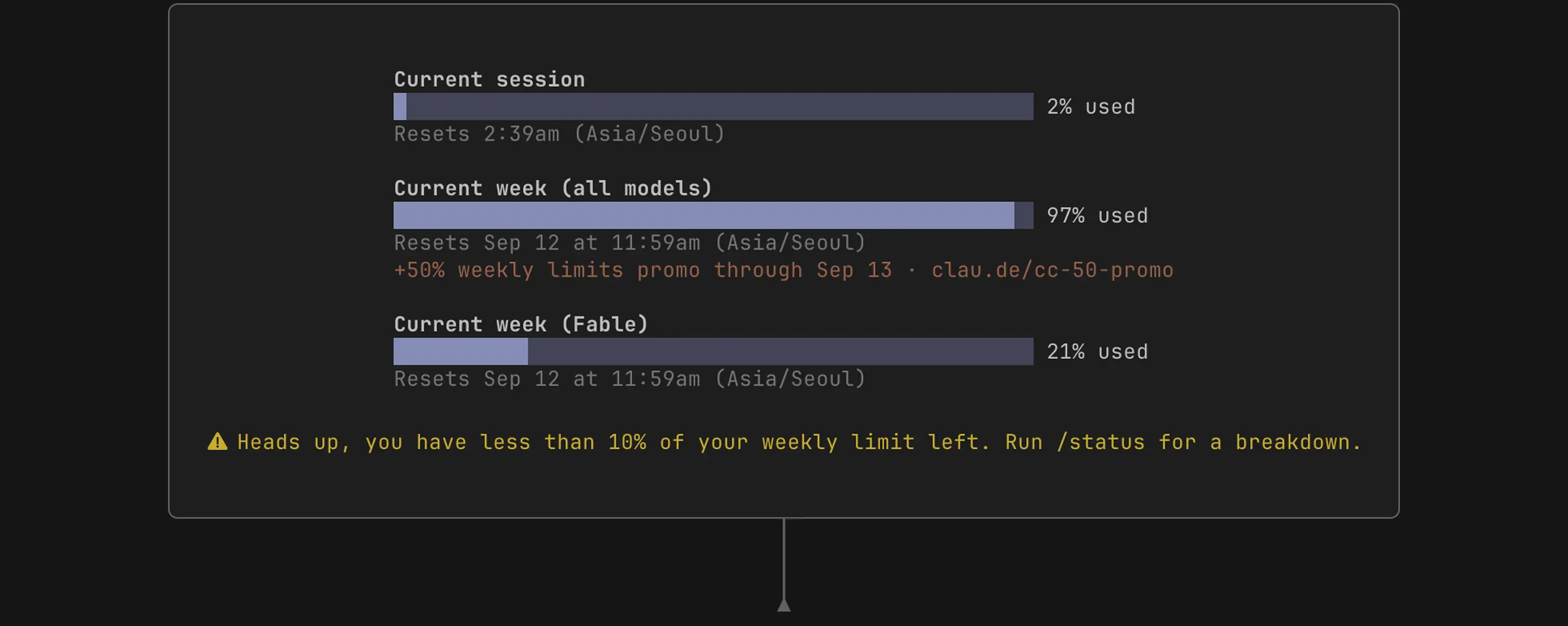Click the all models weekly usage bar
1568x626 pixels.
714,216
